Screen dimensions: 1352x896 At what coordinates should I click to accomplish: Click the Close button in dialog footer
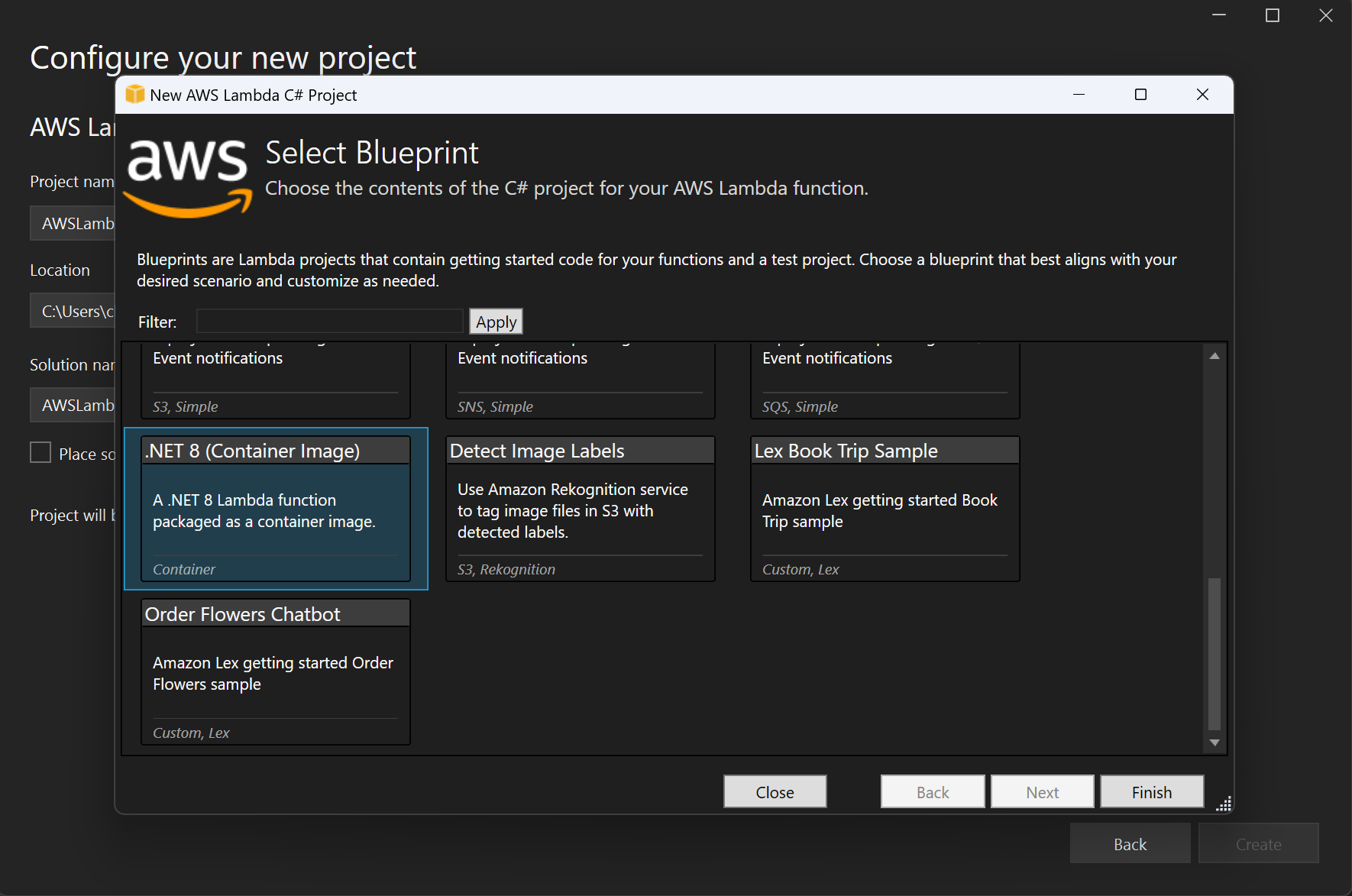click(x=775, y=792)
